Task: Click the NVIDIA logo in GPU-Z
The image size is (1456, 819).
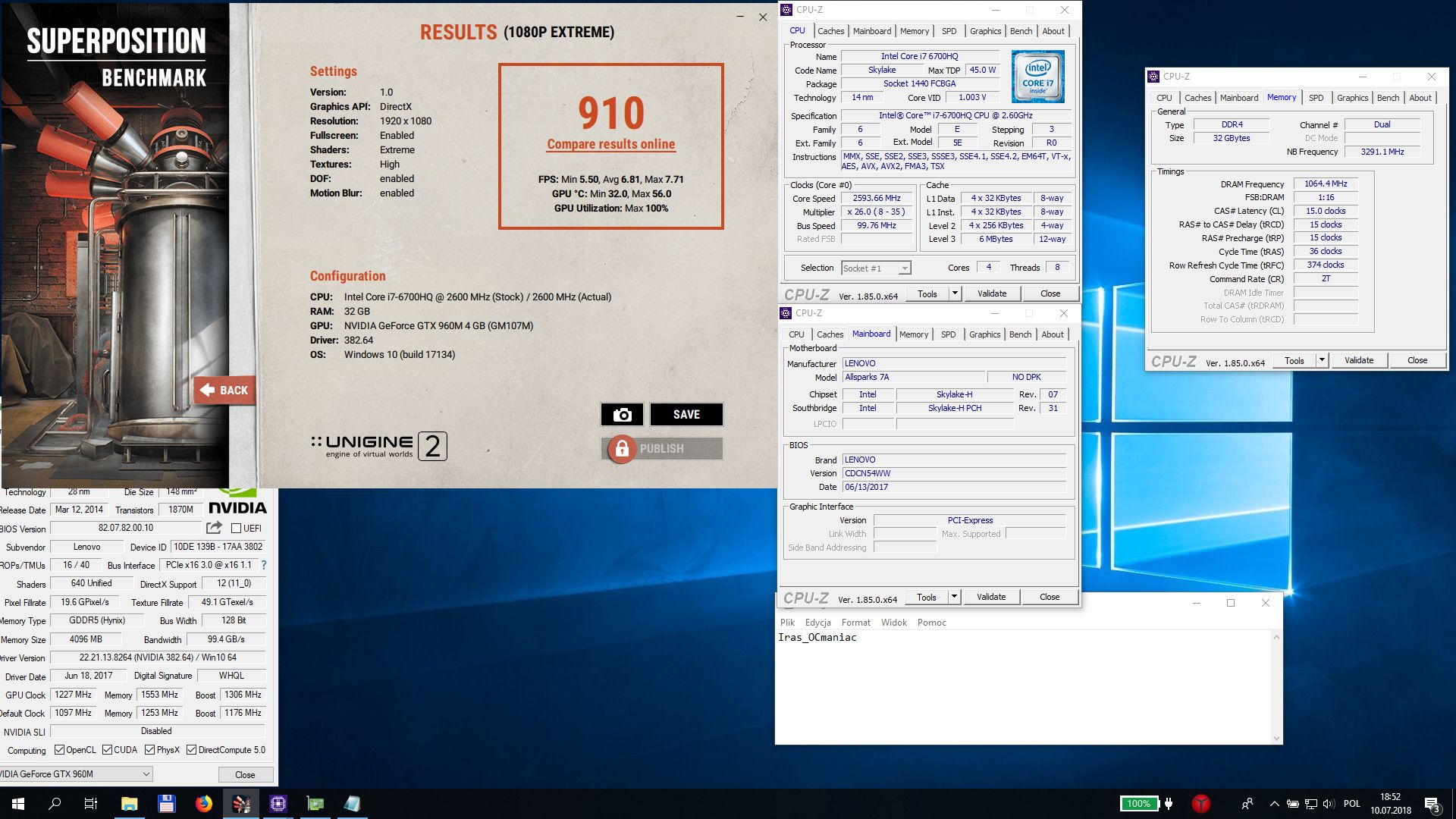Action: click(x=237, y=502)
